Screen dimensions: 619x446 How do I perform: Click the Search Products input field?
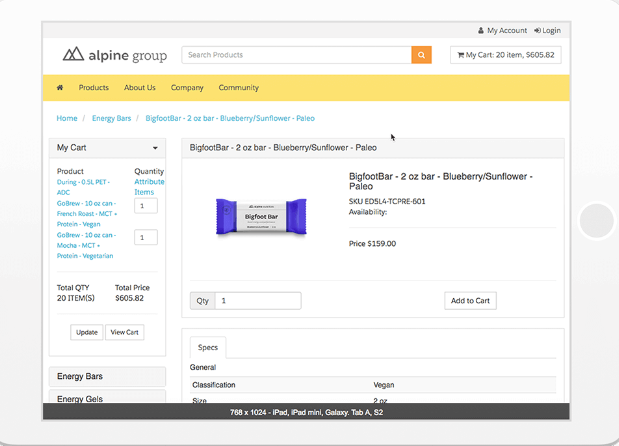point(296,55)
